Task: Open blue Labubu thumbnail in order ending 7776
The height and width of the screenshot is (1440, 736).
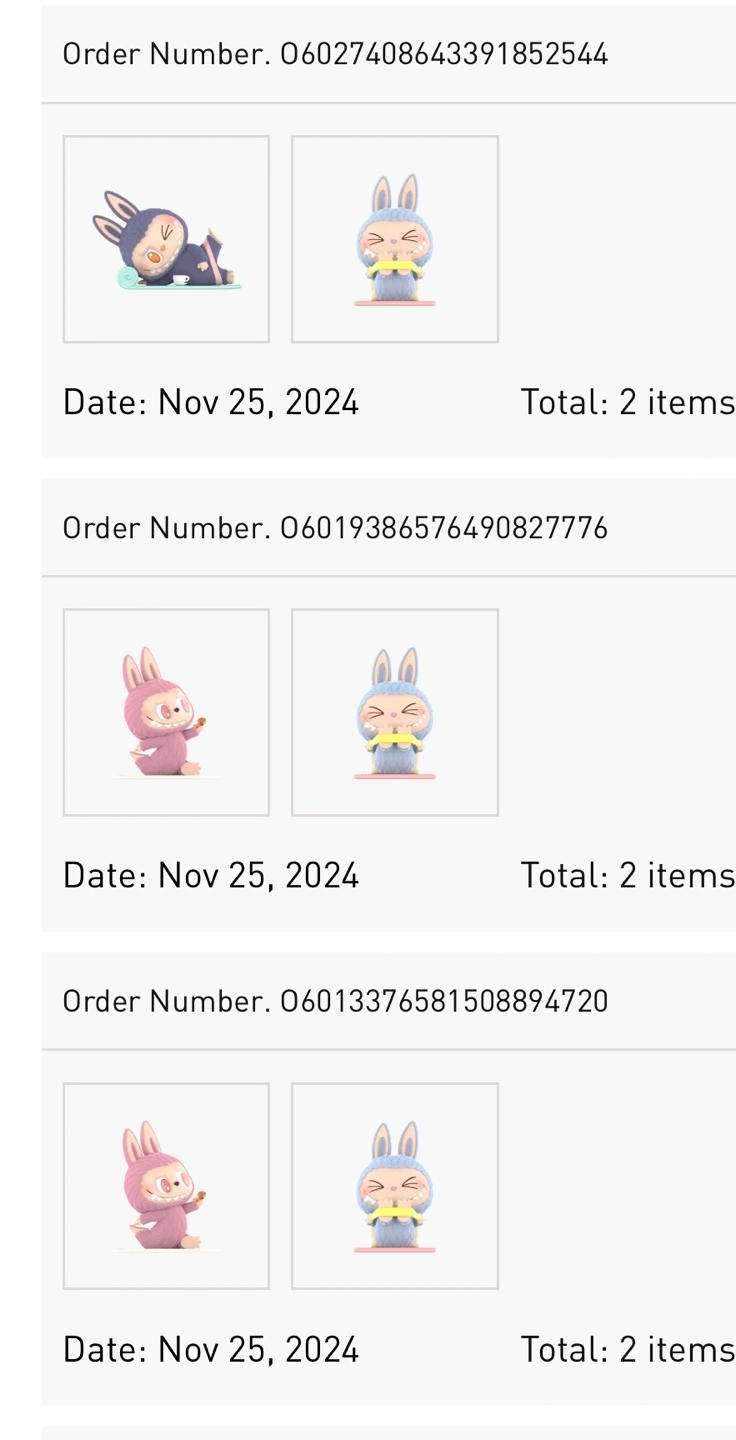Action: [394, 712]
